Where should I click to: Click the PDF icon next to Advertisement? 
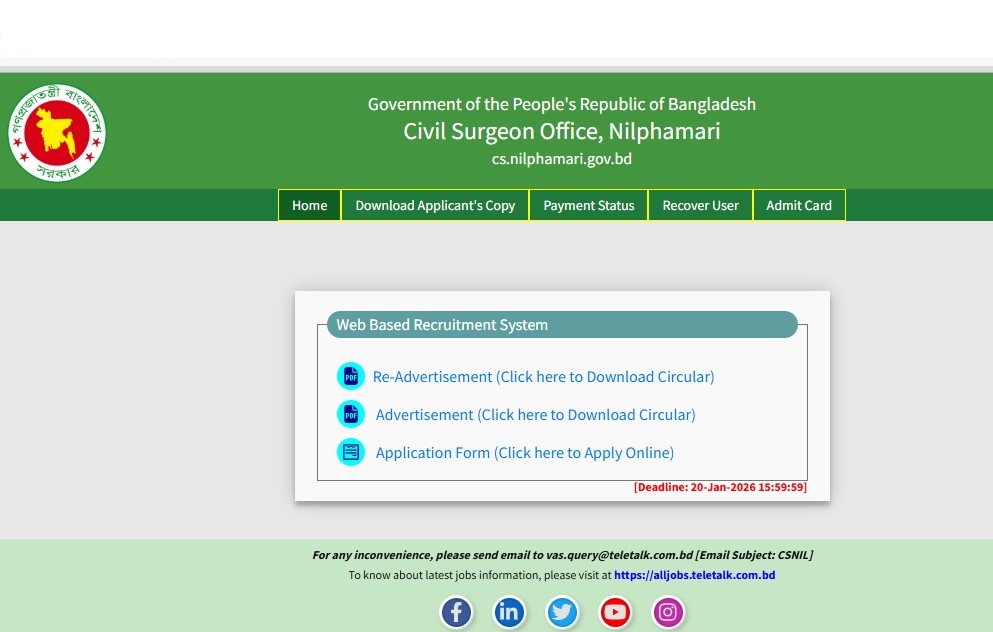pos(351,414)
